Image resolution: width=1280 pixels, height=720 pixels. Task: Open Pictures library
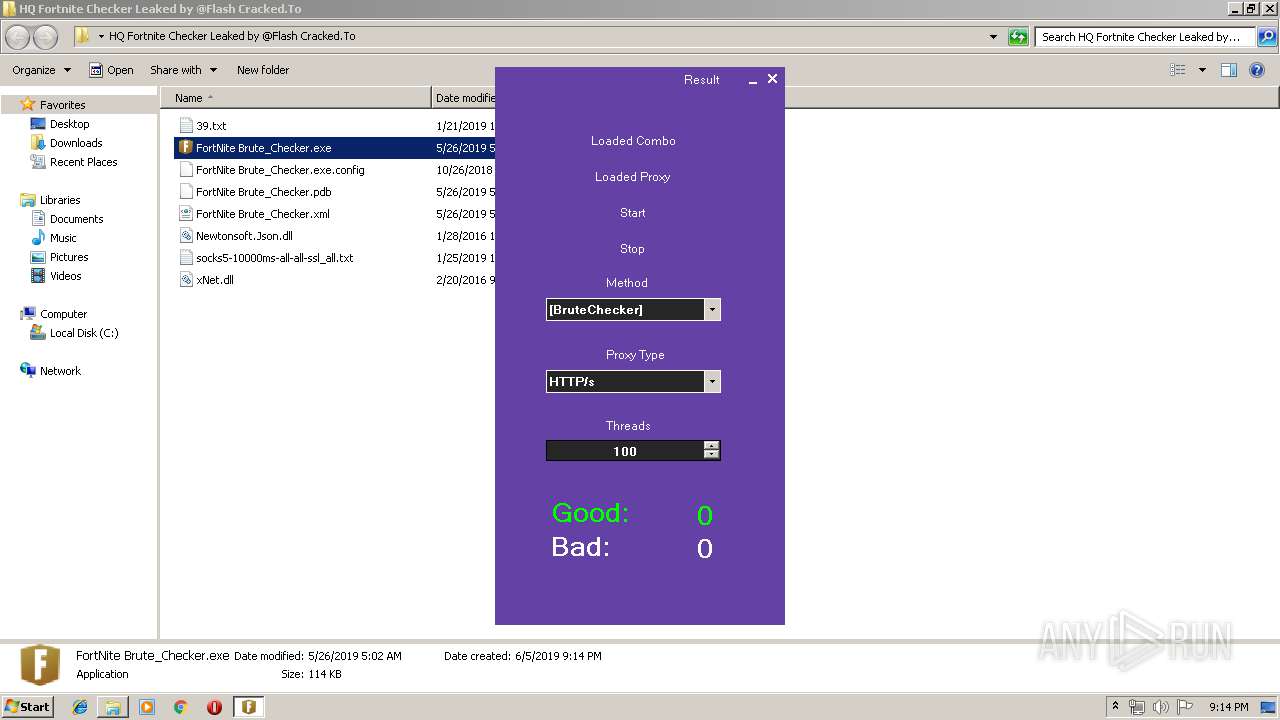pyautogui.click(x=69, y=257)
